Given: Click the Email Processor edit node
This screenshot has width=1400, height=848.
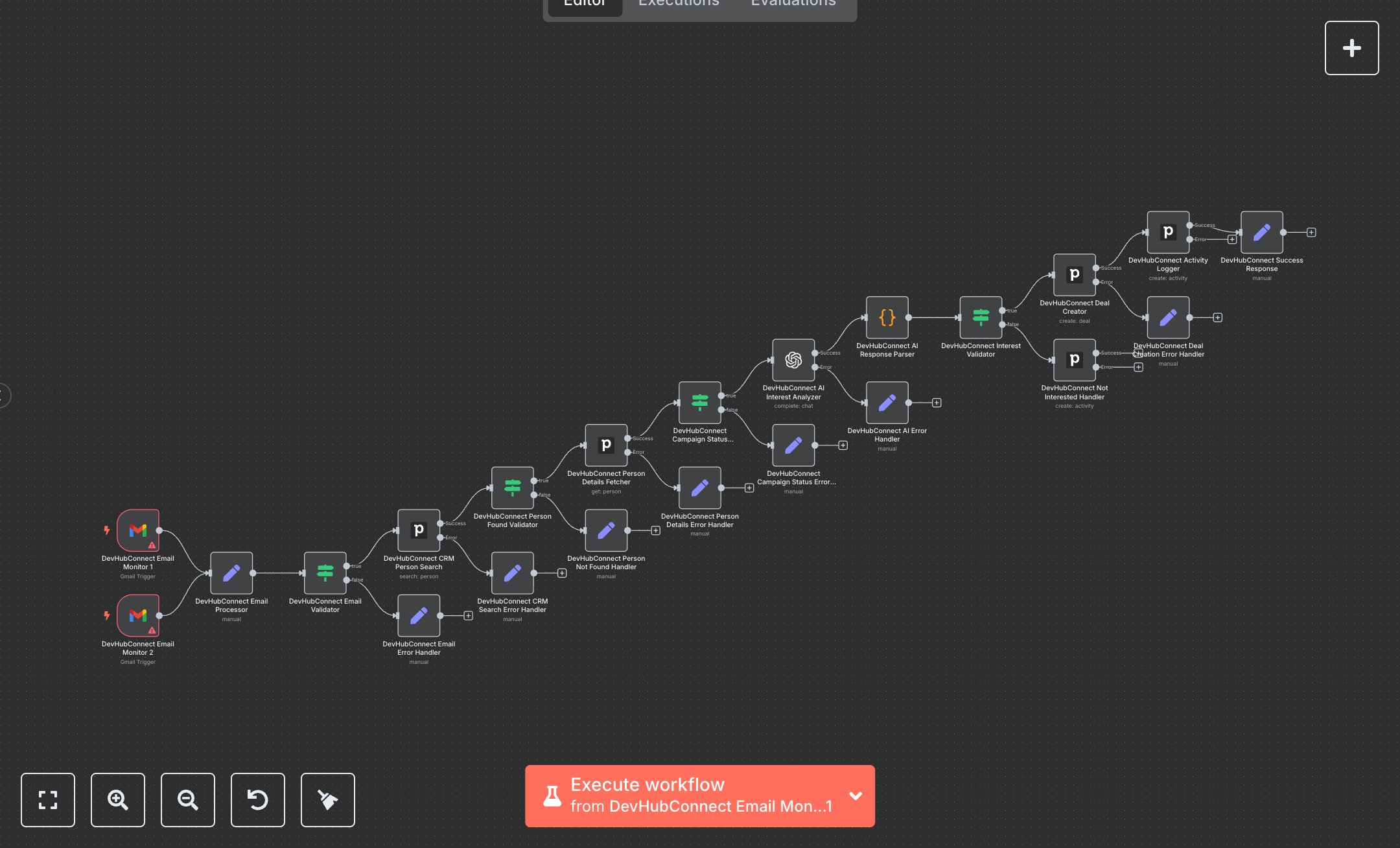Looking at the screenshot, I should (231, 573).
